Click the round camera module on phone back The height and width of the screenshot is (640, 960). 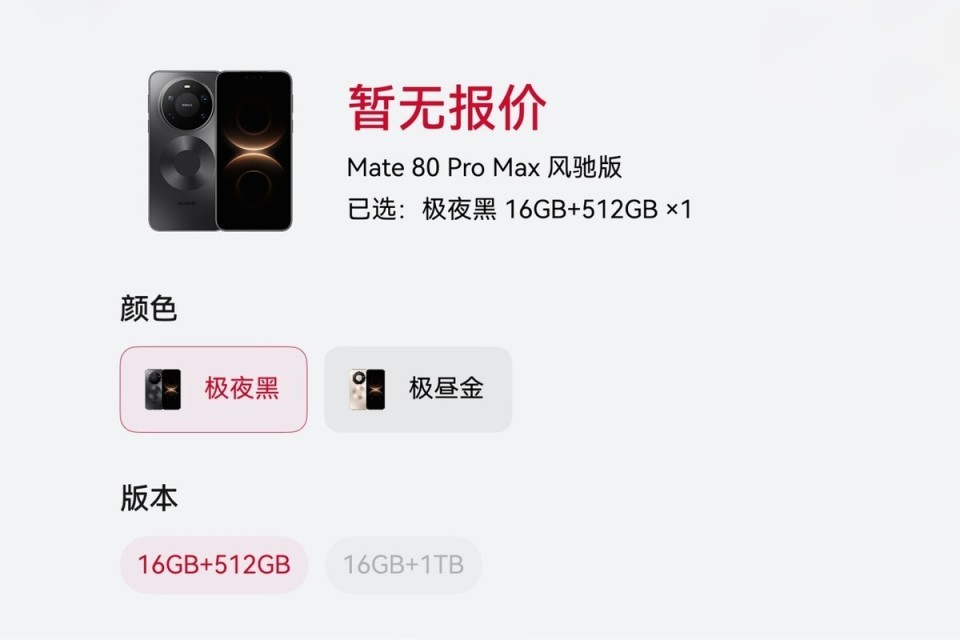(x=186, y=104)
